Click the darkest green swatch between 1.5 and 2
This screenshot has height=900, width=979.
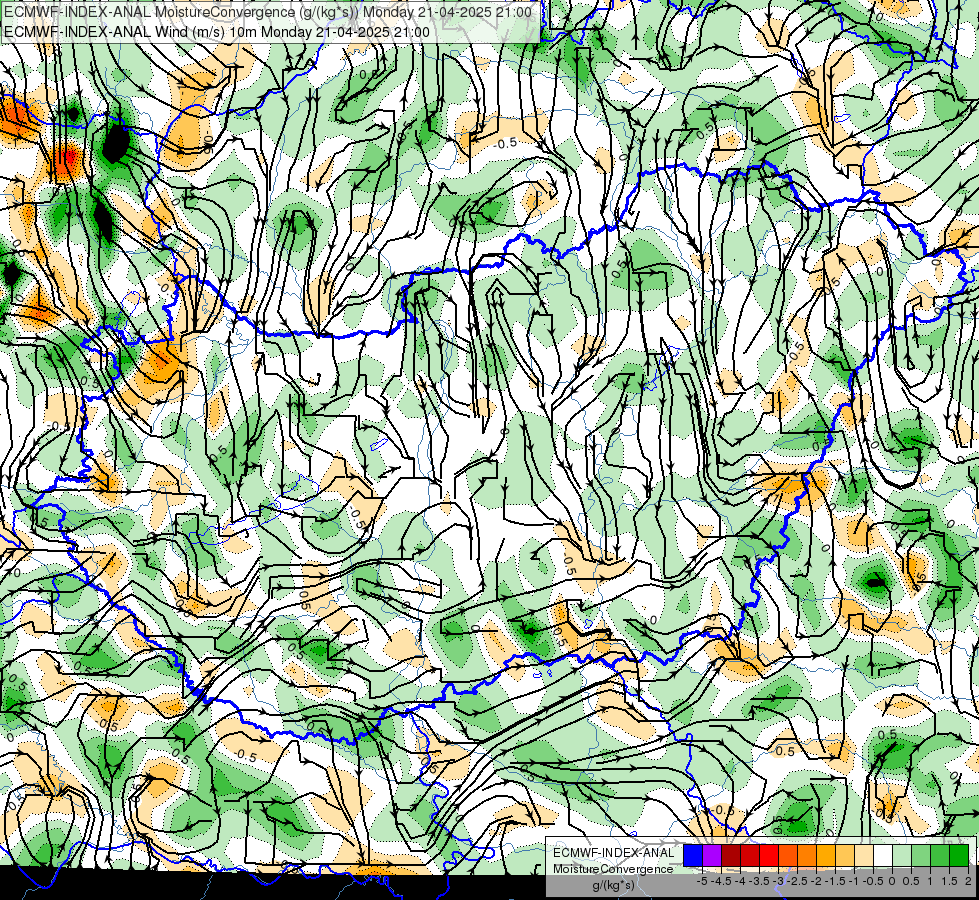(959, 855)
